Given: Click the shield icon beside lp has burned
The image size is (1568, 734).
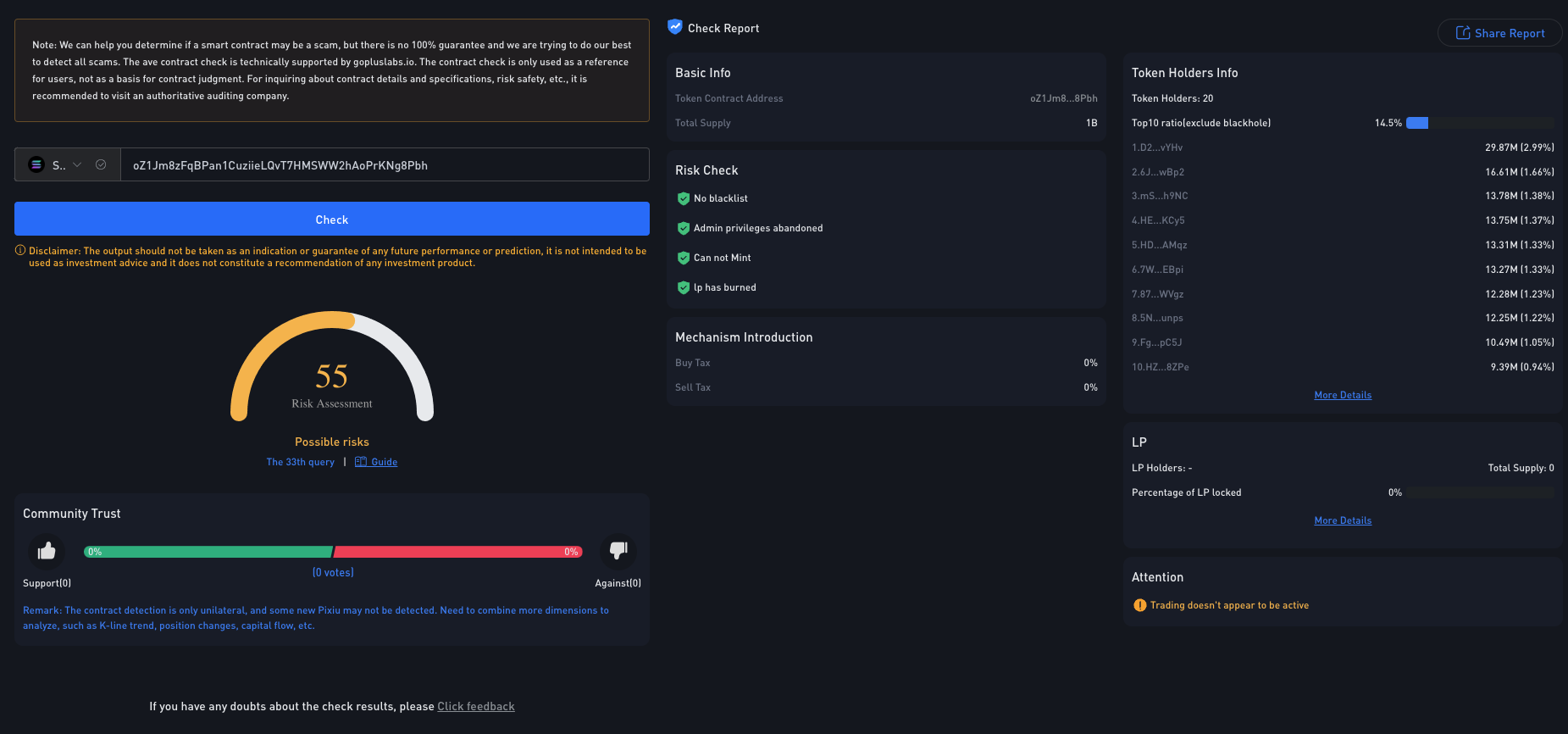Looking at the screenshot, I should [x=683, y=287].
